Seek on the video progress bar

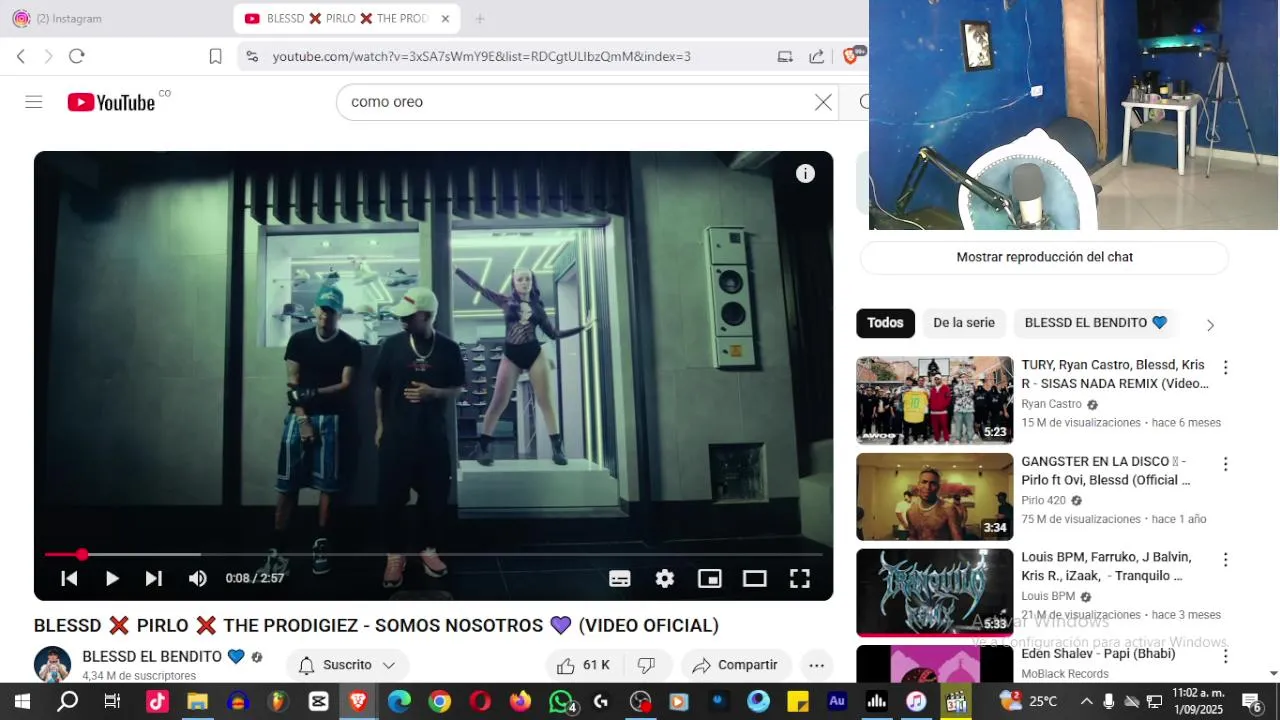pos(433,554)
